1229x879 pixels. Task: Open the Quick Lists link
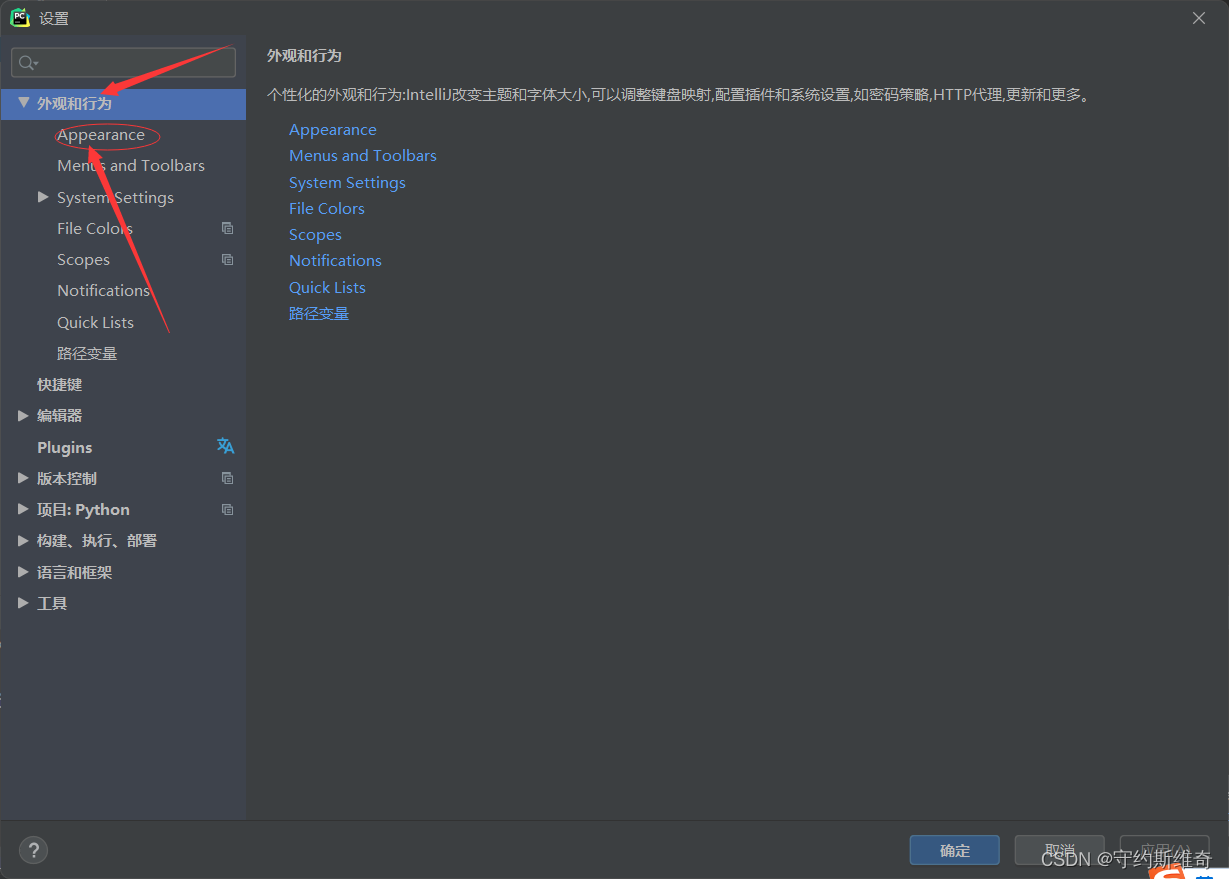coord(327,287)
